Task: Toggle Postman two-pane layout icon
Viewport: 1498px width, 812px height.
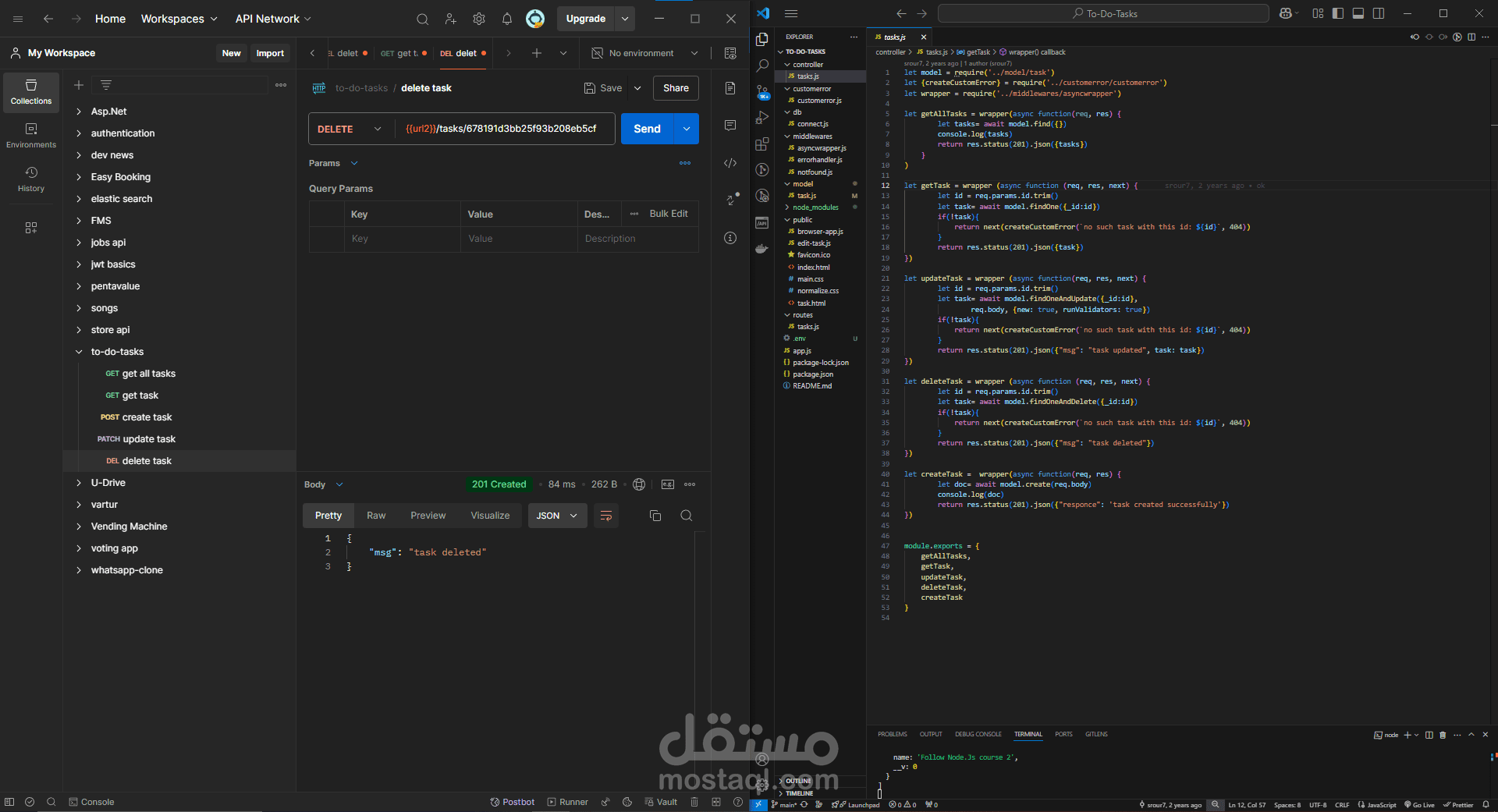Action: pyautogui.click(x=716, y=802)
